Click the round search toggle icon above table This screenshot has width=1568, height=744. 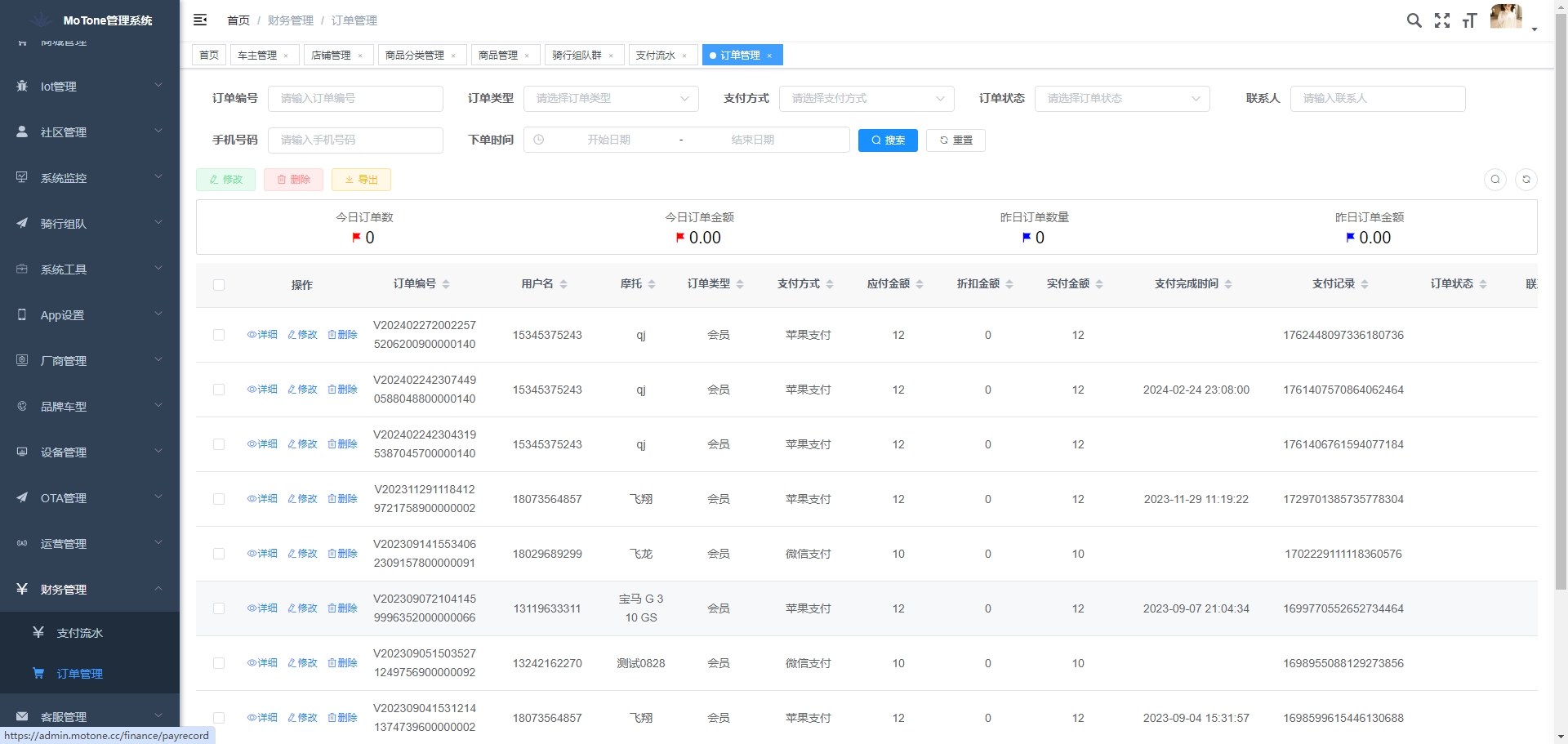1495,180
